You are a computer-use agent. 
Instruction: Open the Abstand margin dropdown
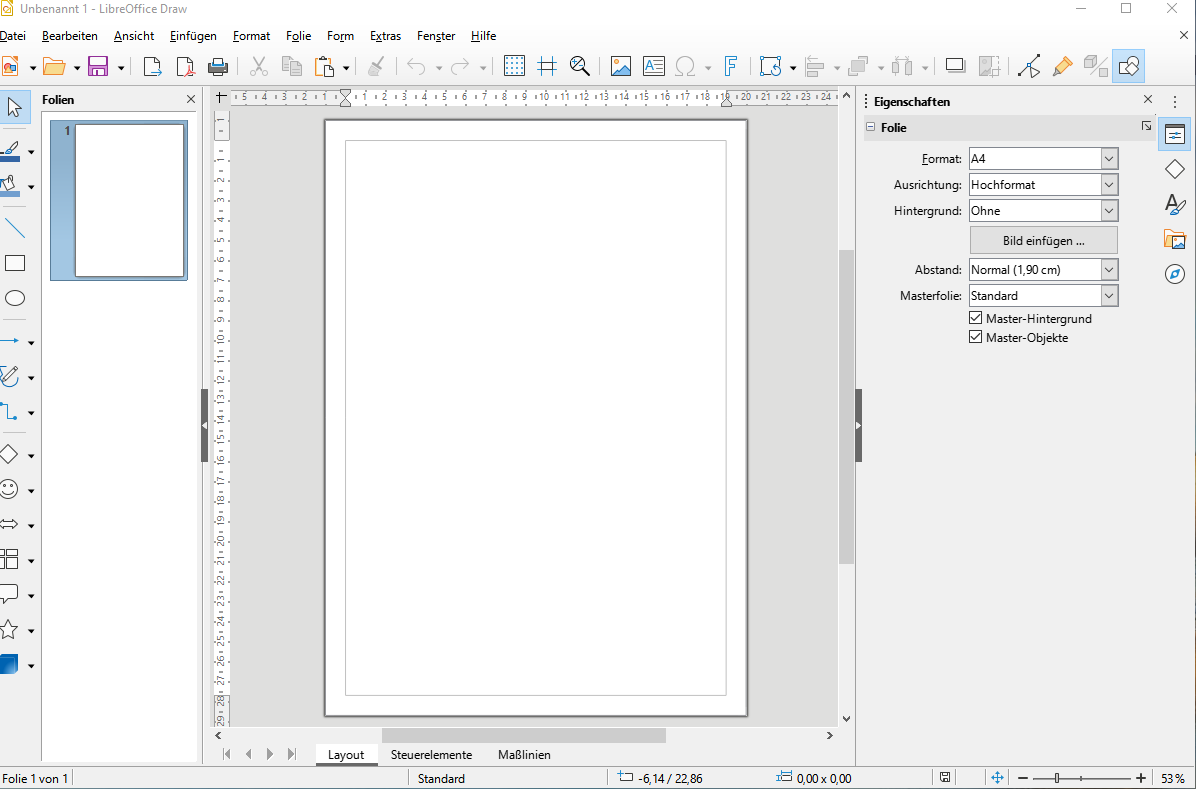1109,269
